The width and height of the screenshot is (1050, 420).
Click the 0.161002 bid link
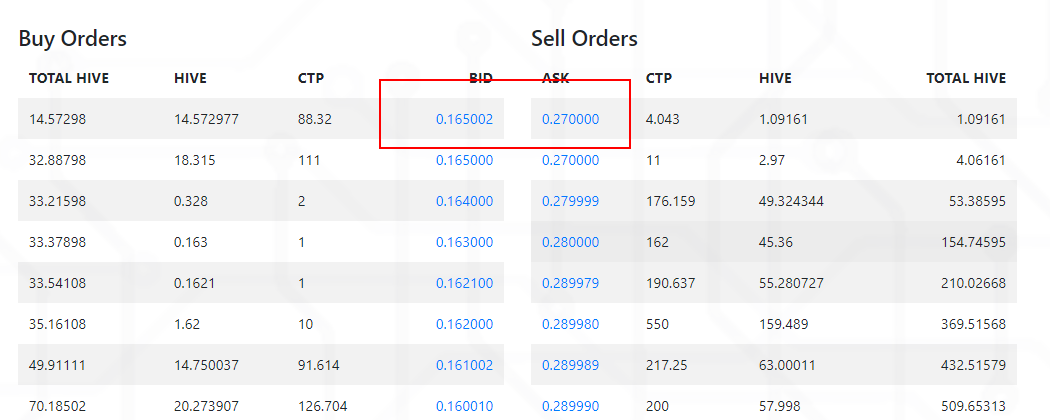[464, 365]
